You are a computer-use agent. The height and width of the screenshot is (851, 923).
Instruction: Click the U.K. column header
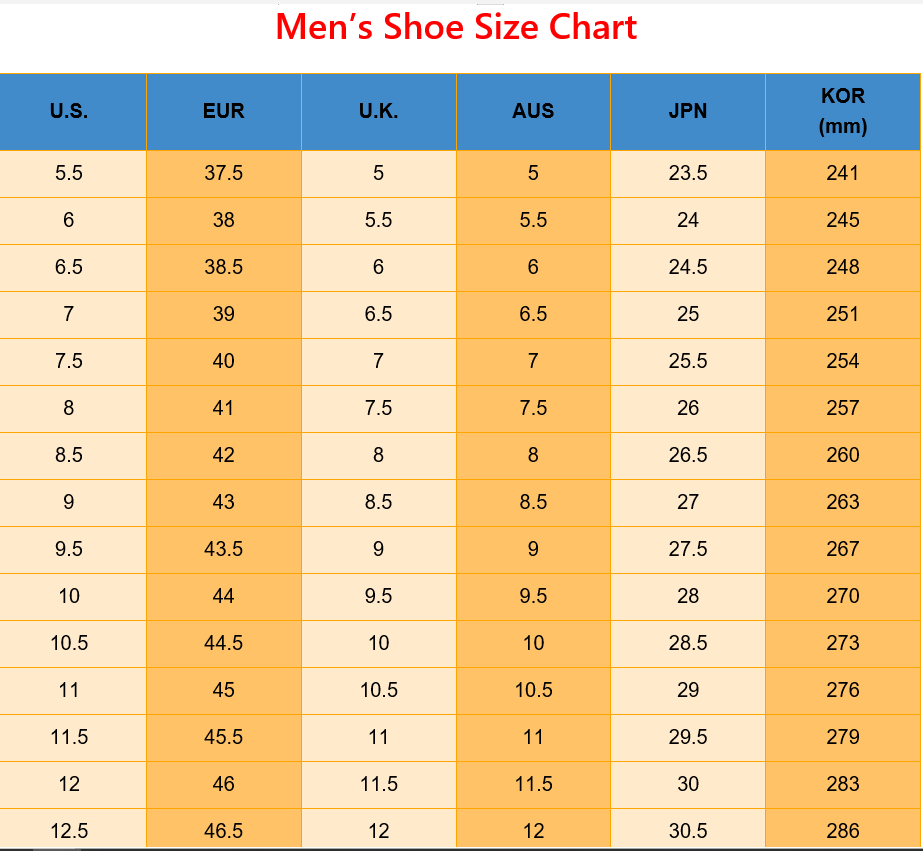378,111
